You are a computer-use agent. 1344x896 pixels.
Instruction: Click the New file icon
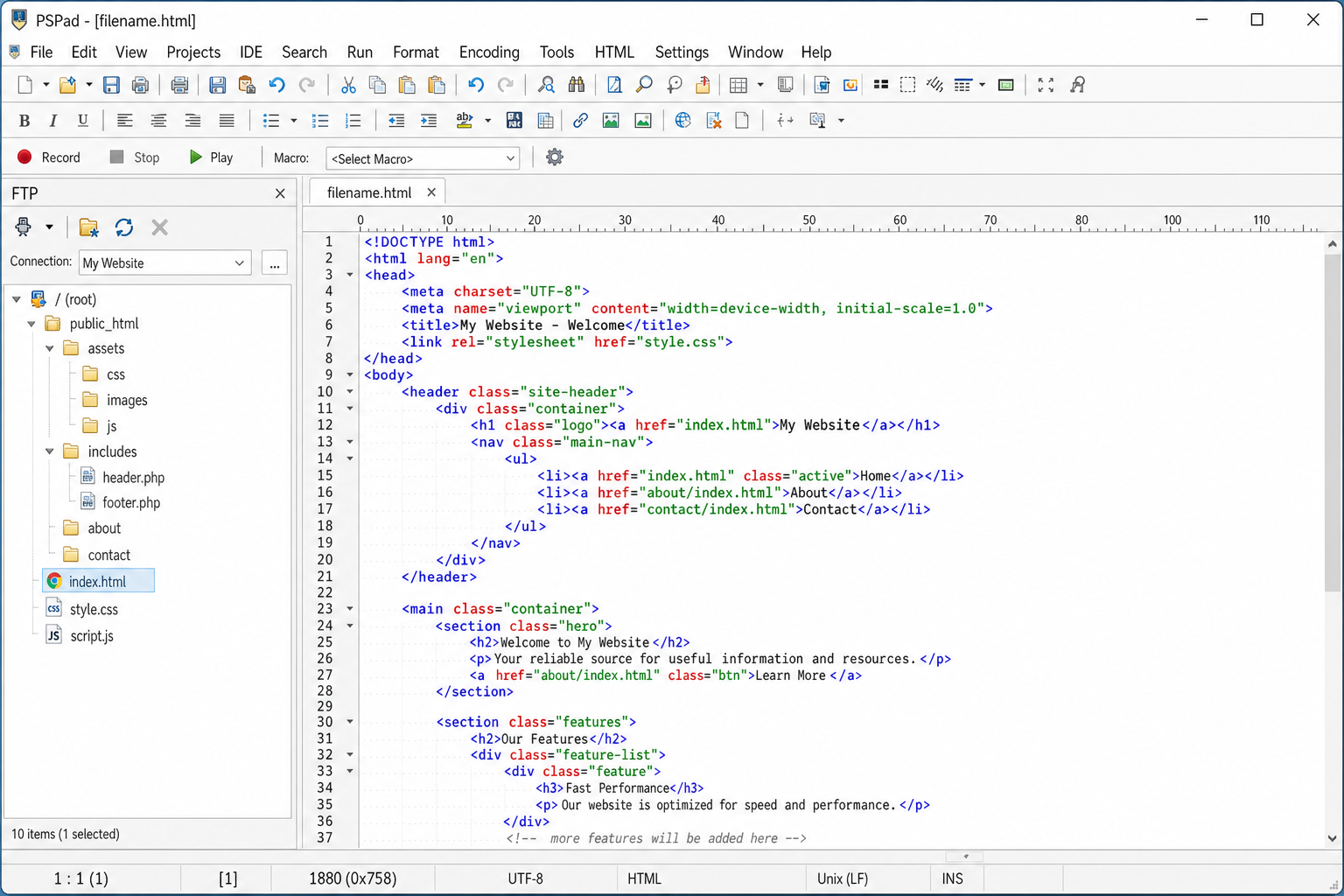pos(25,85)
